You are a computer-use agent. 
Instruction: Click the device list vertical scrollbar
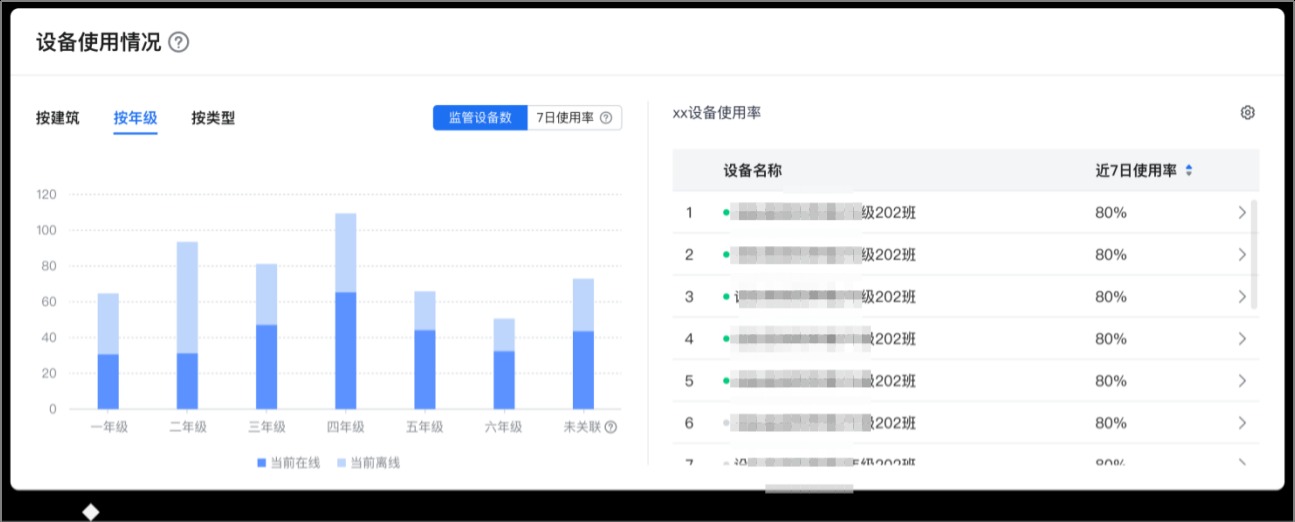point(1254,253)
